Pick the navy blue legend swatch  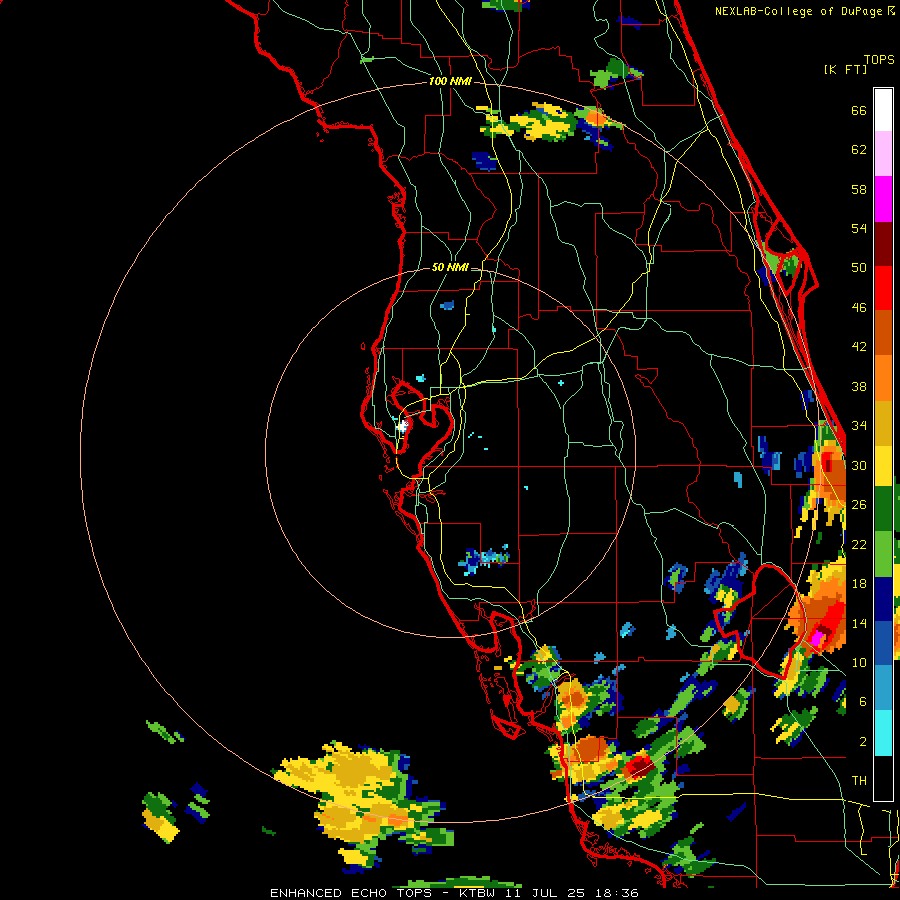(x=883, y=599)
